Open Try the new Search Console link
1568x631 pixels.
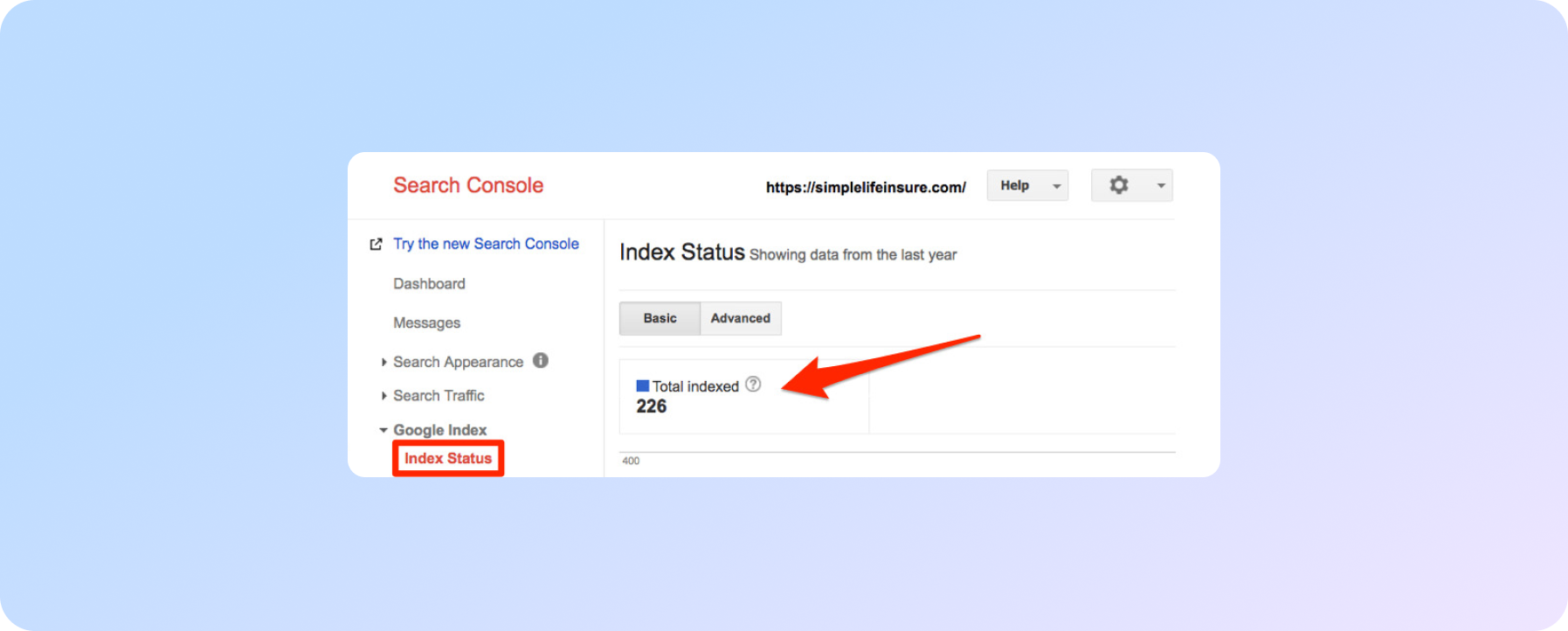pyautogui.click(x=486, y=244)
